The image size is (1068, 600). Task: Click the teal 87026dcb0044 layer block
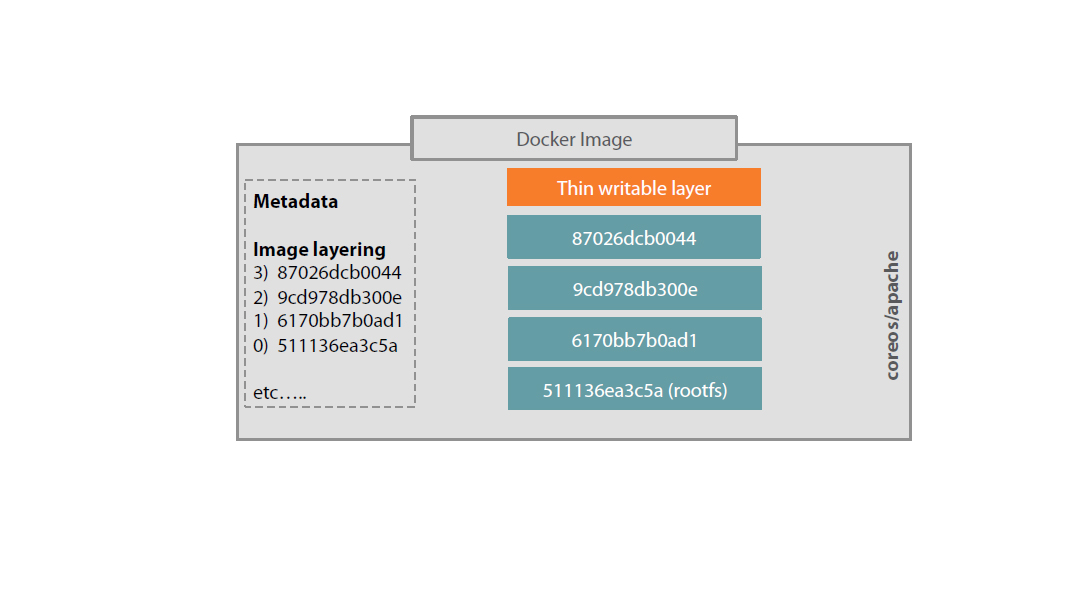[x=634, y=239]
